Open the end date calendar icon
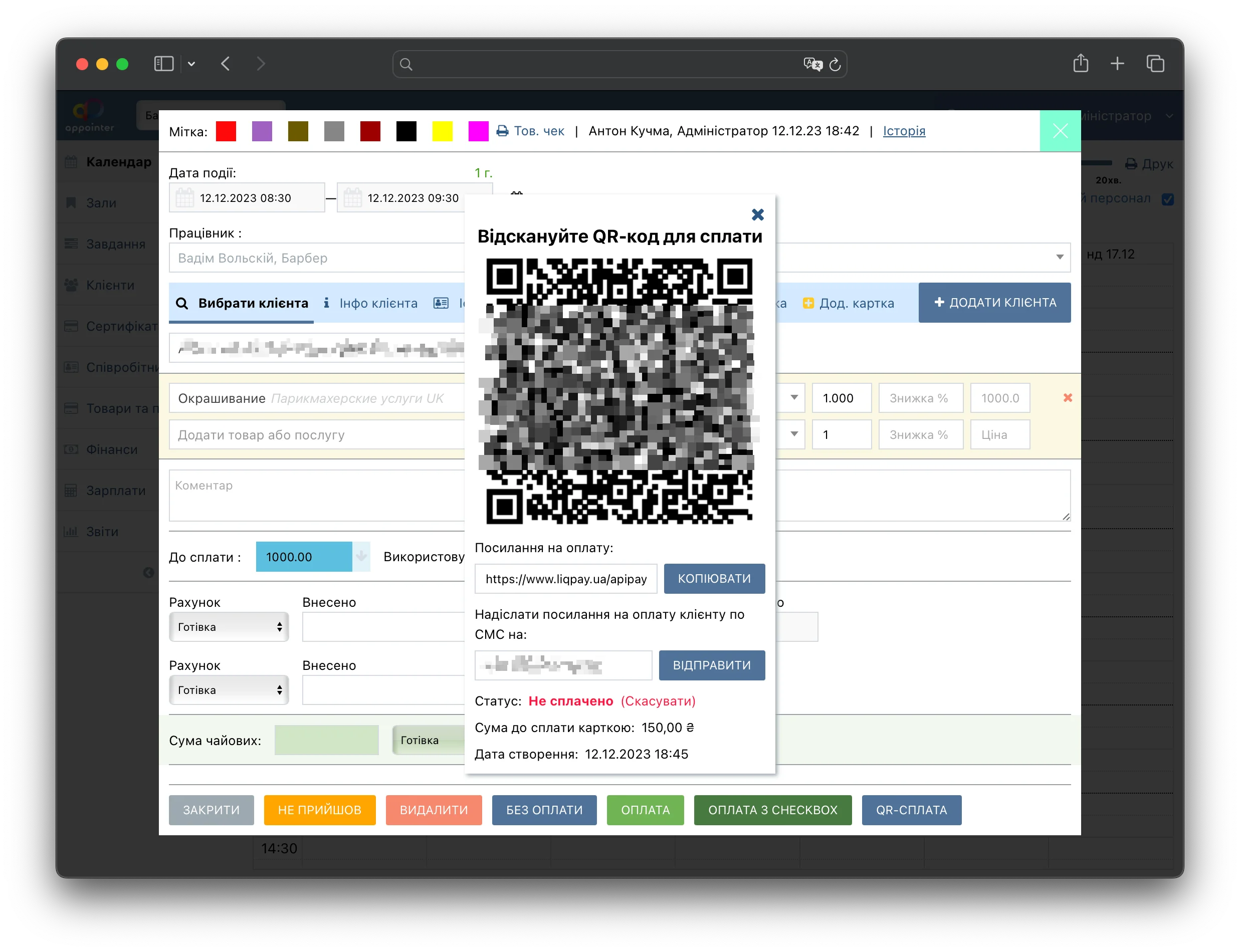The height and width of the screenshot is (952, 1240). point(352,198)
